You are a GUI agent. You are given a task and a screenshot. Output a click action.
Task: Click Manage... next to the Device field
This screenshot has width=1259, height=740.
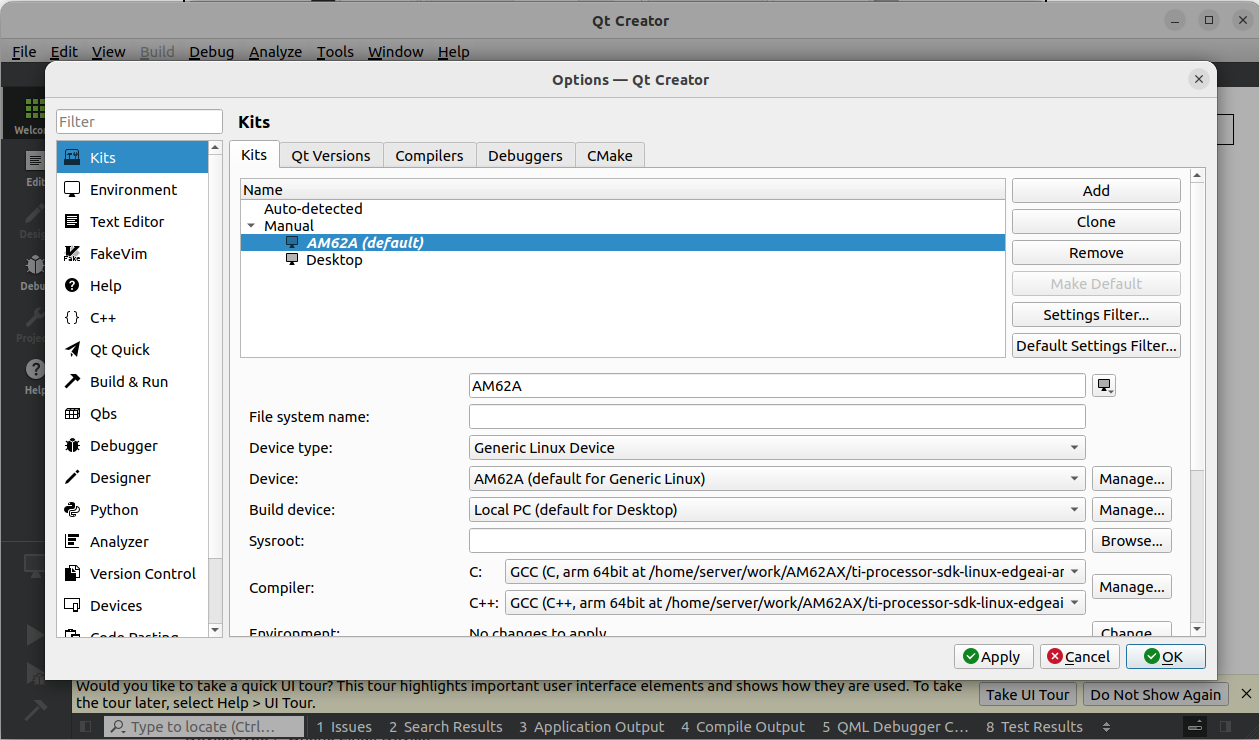coord(1132,479)
